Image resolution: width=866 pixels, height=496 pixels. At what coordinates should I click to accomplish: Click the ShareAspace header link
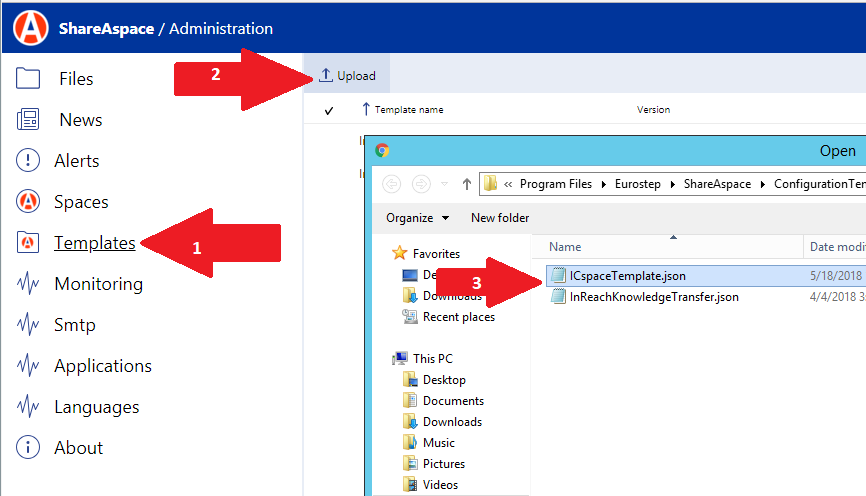pyautogui.click(x=107, y=29)
